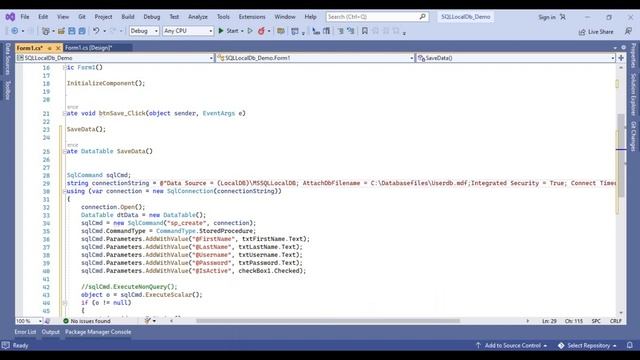Close the Form1.cs tab

[58, 48]
